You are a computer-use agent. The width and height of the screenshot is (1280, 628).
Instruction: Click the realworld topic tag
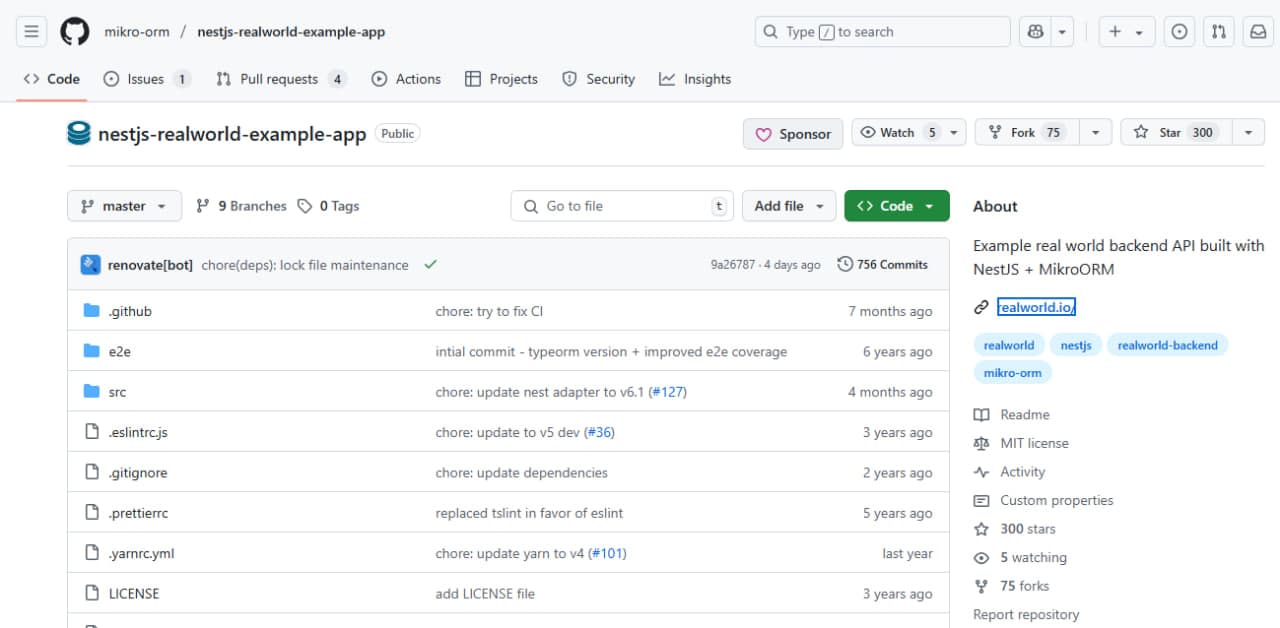[1009, 345]
